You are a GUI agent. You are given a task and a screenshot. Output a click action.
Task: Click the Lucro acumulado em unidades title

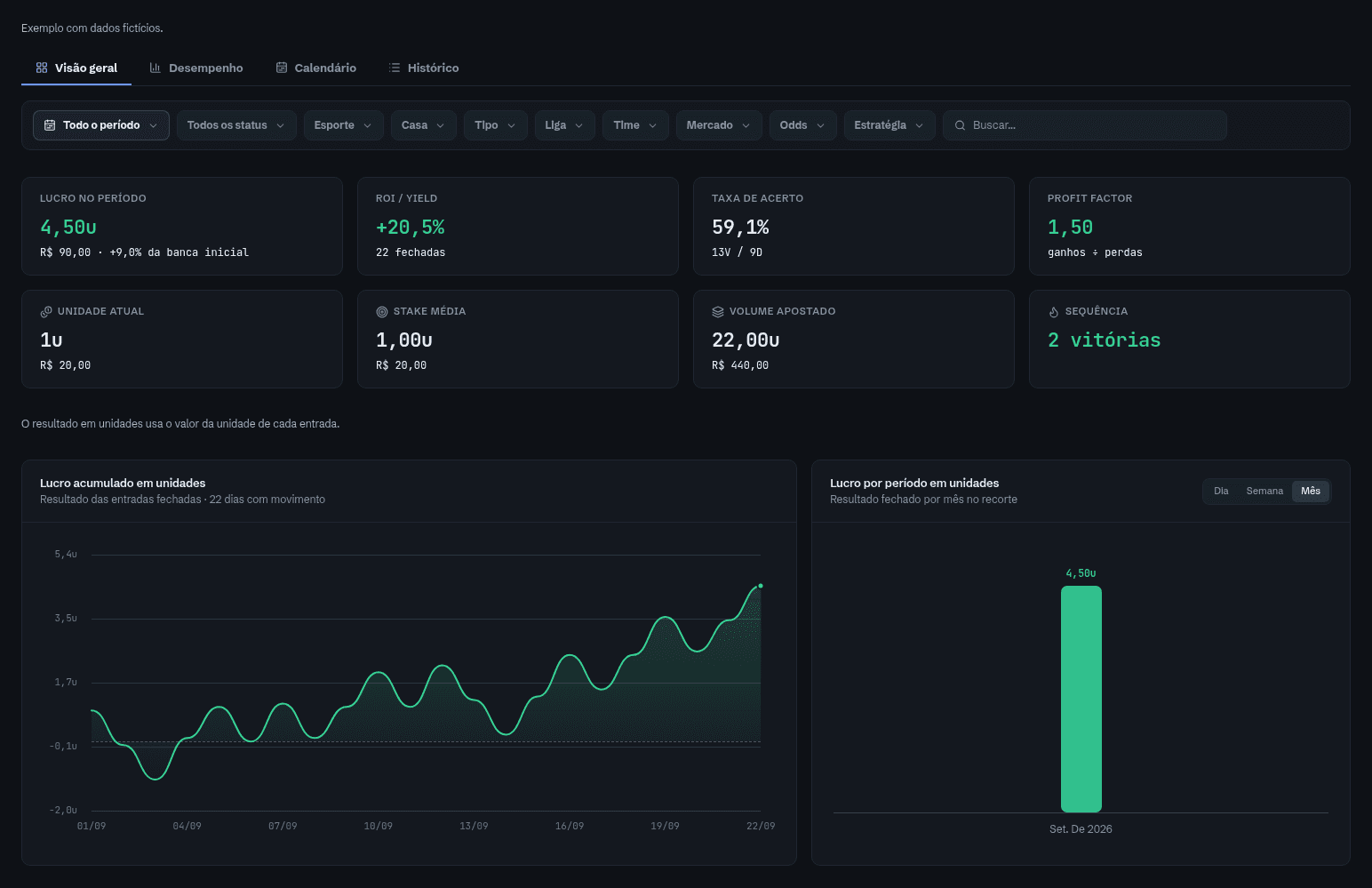pyautogui.click(x=123, y=484)
